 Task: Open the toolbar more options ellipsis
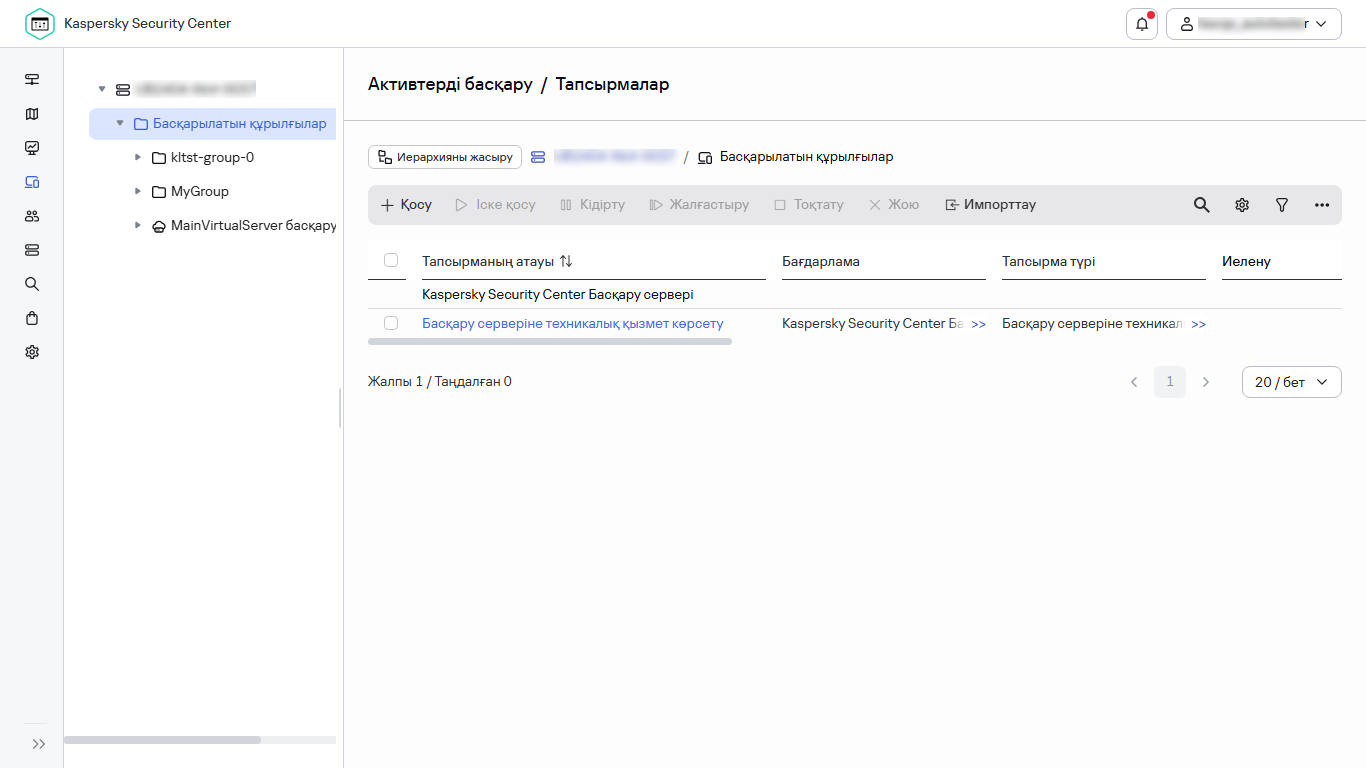[x=1322, y=204]
